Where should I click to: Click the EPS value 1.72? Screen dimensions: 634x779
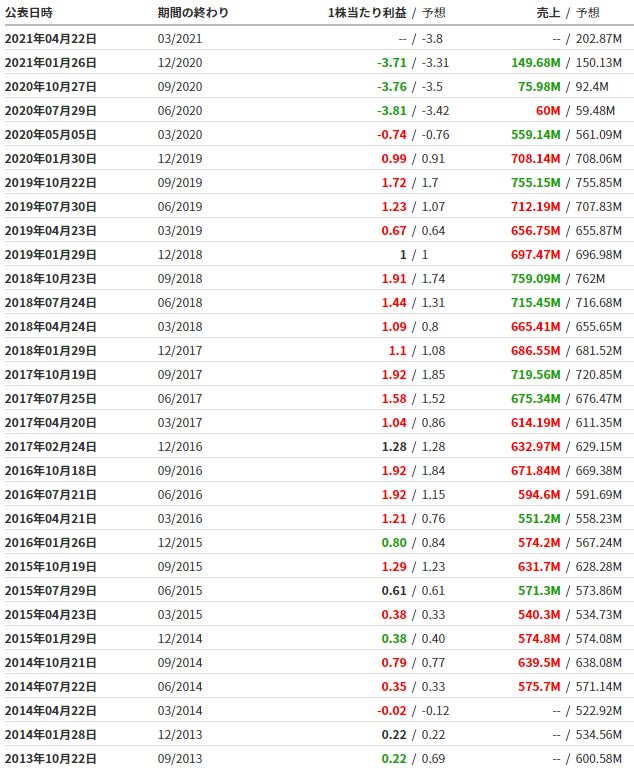coord(394,183)
